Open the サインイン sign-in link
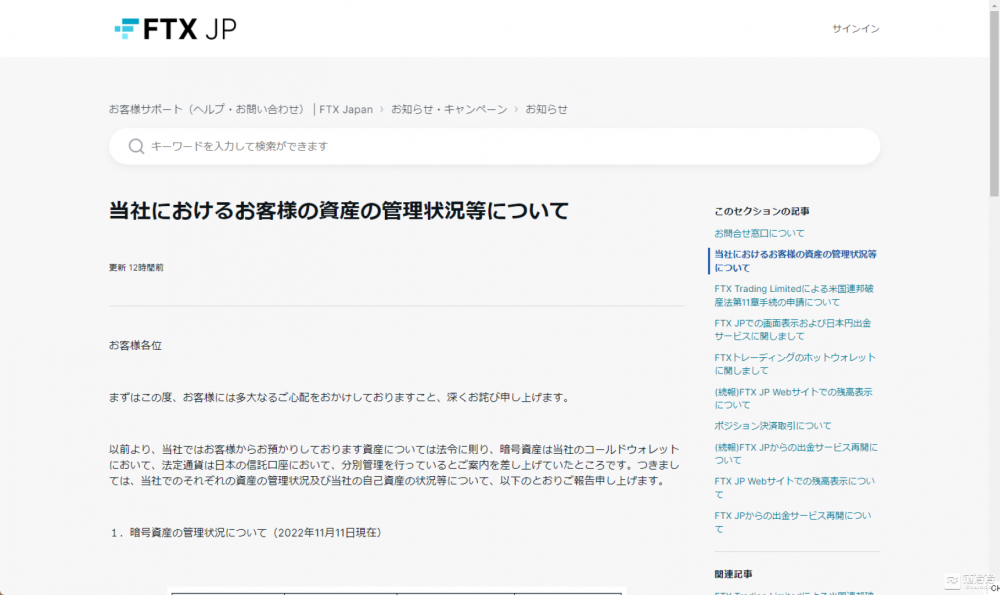The height and width of the screenshot is (595, 1000). coord(854,29)
